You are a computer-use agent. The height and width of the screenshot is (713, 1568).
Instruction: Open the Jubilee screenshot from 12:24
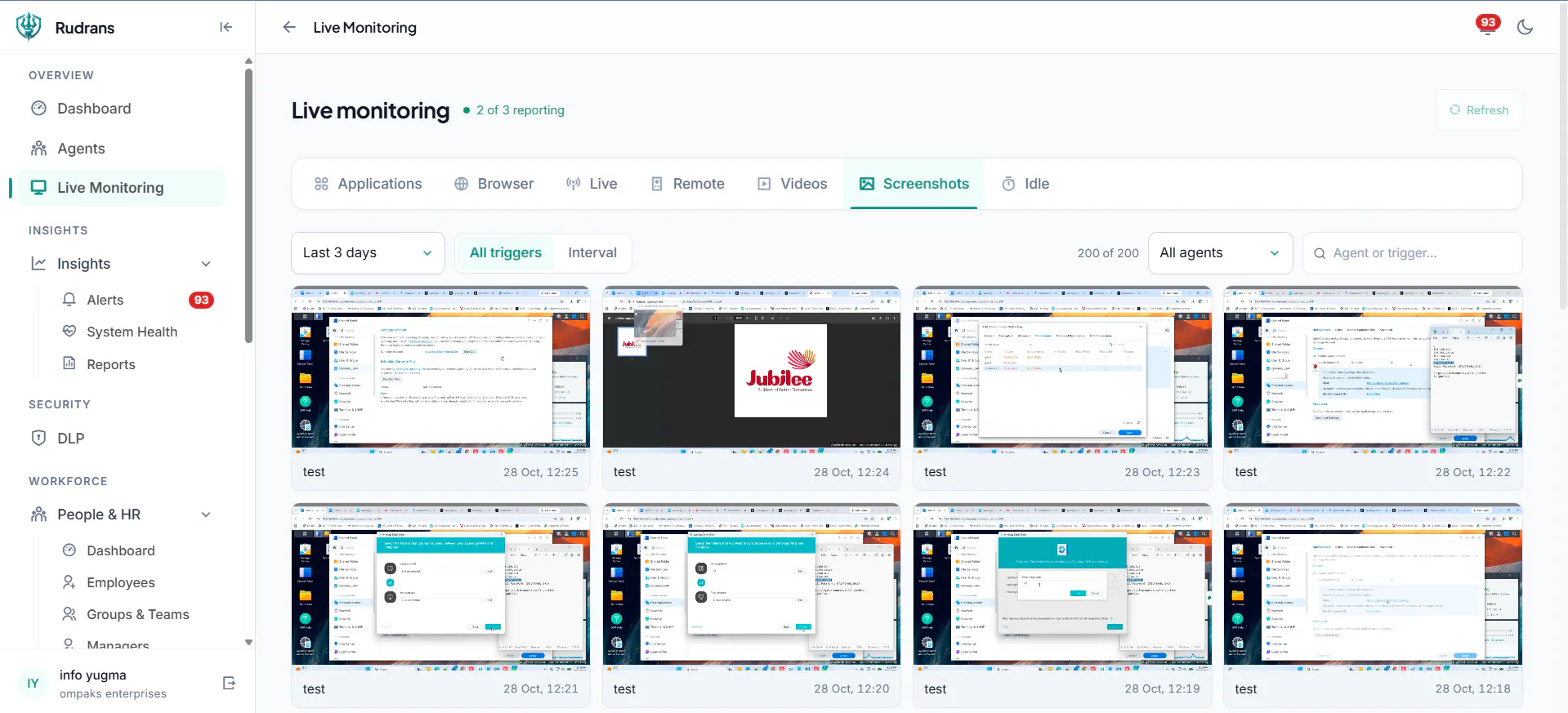(x=752, y=388)
